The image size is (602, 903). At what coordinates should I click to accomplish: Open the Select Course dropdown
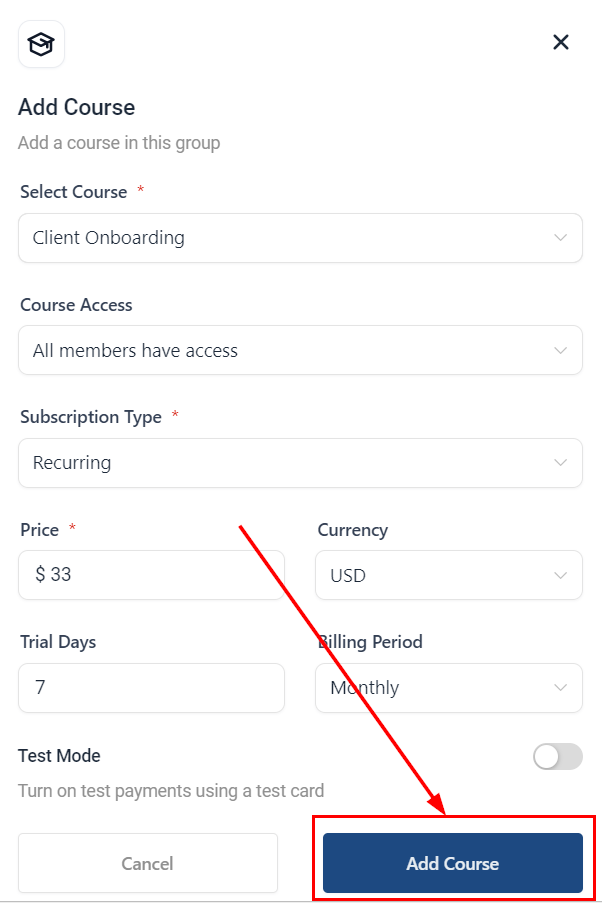(x=299, y=238)
